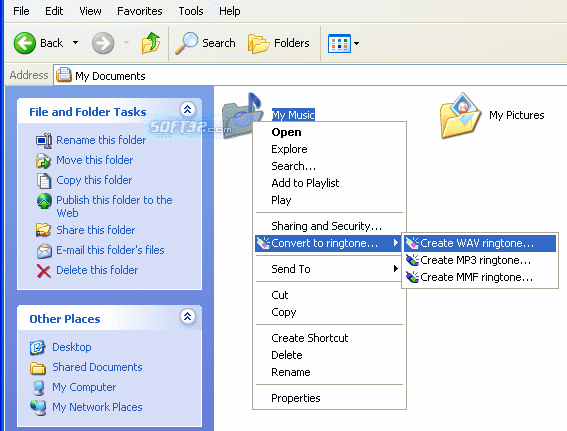Expand the Send To submenu
567x431 pixels.
tap(329, 269)
